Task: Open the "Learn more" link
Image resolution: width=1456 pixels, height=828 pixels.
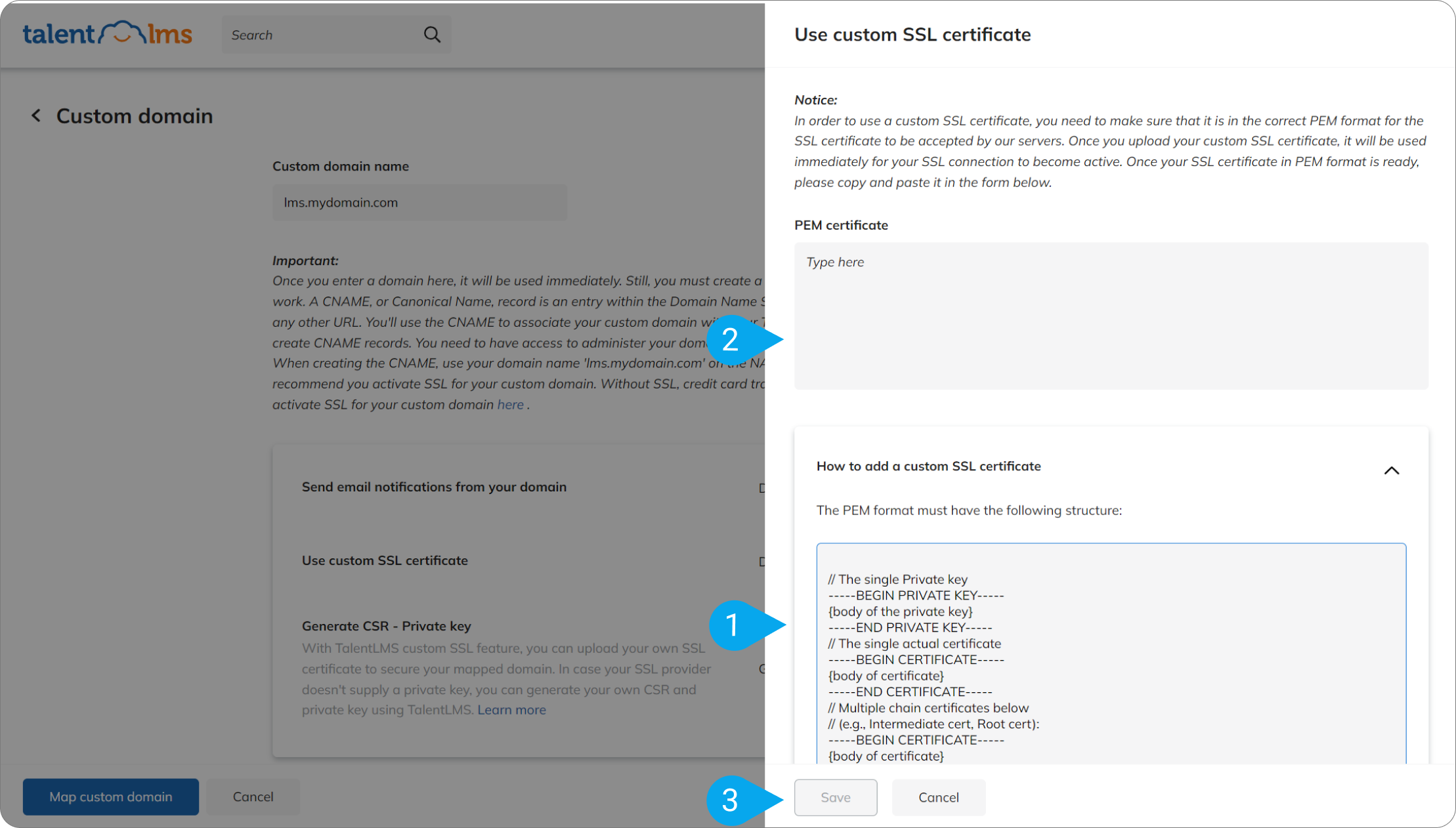Action: coord(511,710)
